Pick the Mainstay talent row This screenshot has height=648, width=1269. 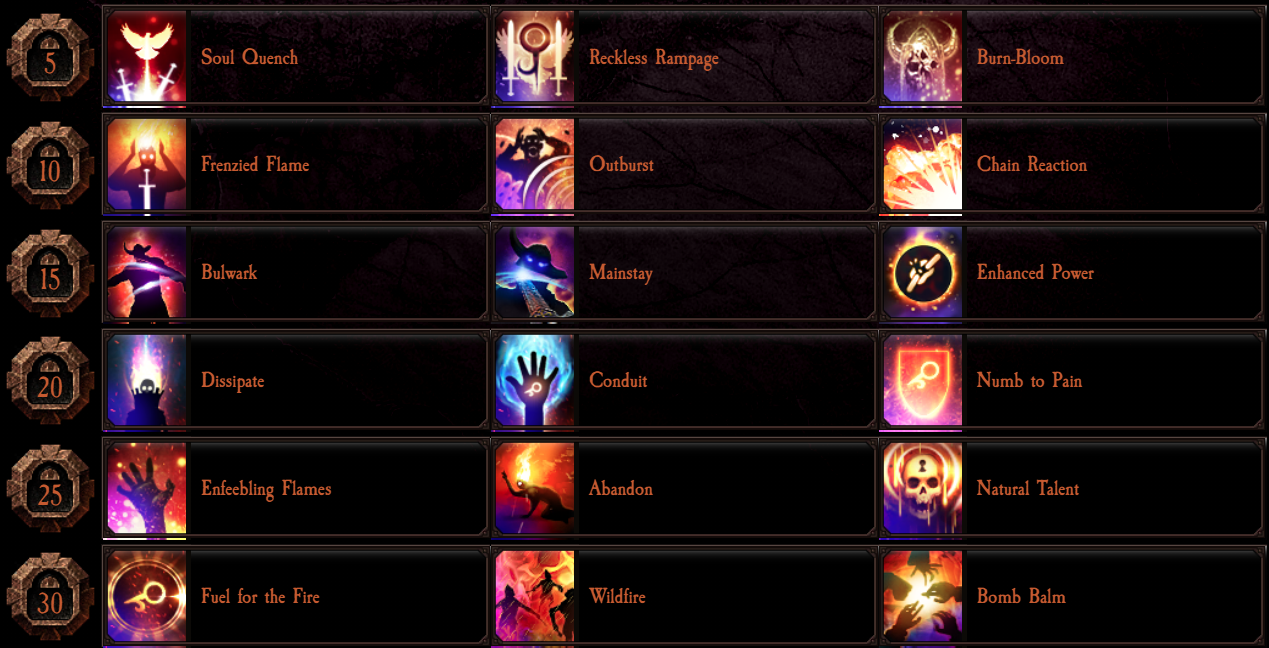click(683, 273)
